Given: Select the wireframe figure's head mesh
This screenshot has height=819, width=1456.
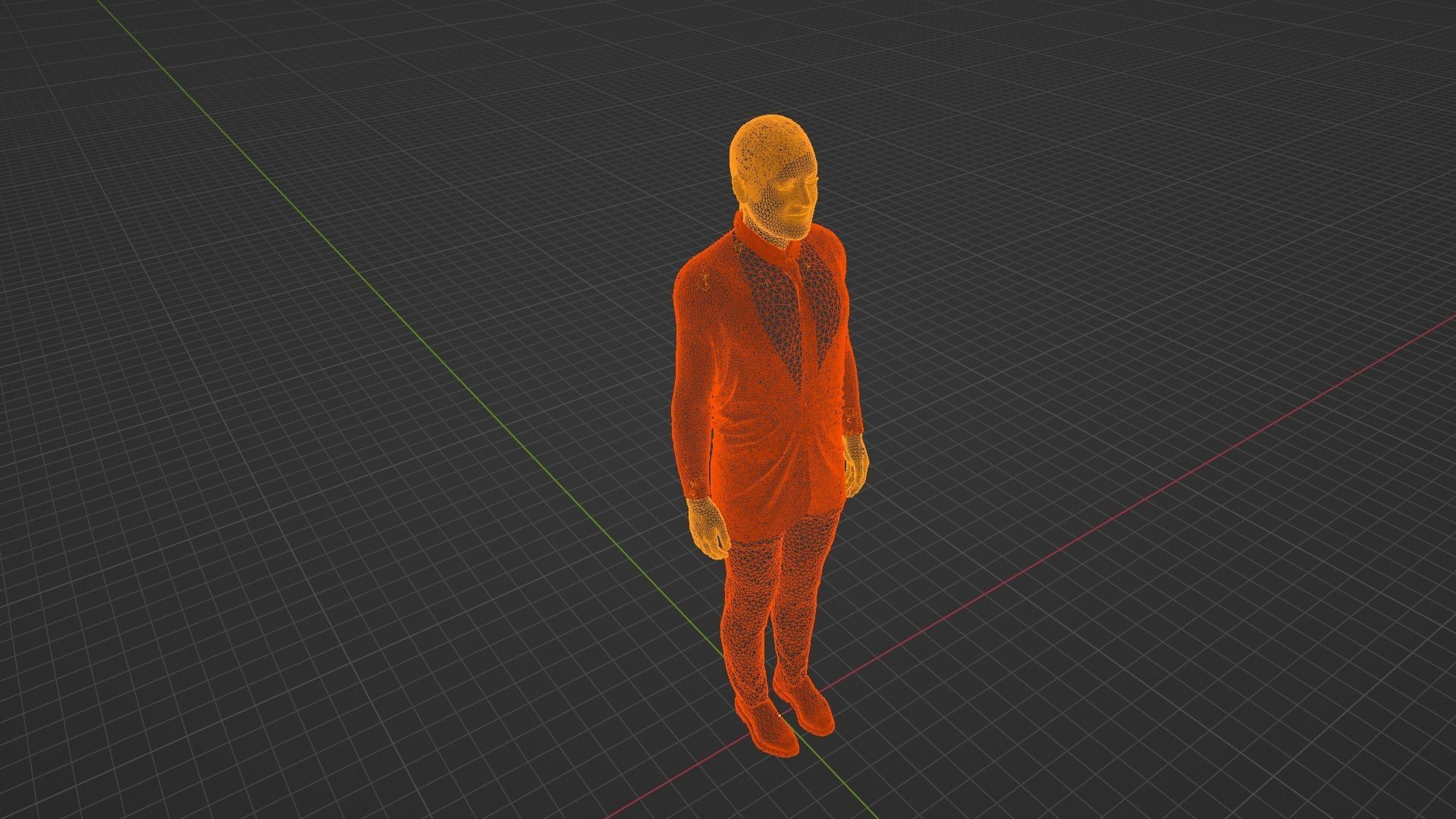Looking at the screenshot, I should (x=773, y=176).
